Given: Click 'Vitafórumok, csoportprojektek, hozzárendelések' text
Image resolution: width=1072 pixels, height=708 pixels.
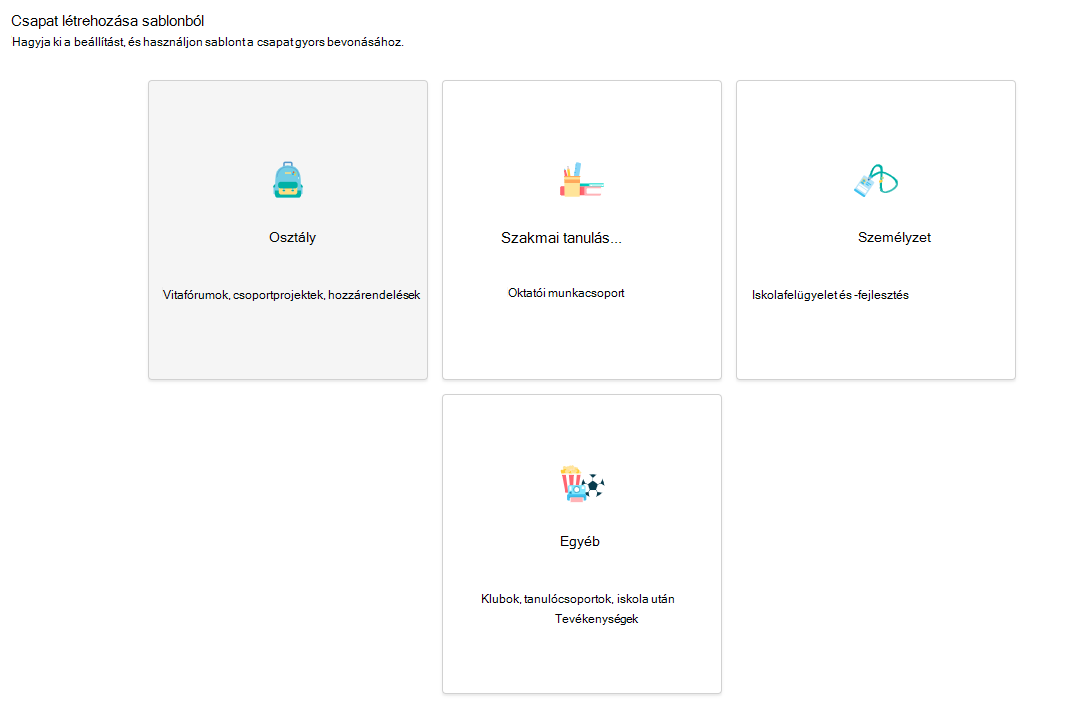Looking at the screenshot, I should point(291,295).
